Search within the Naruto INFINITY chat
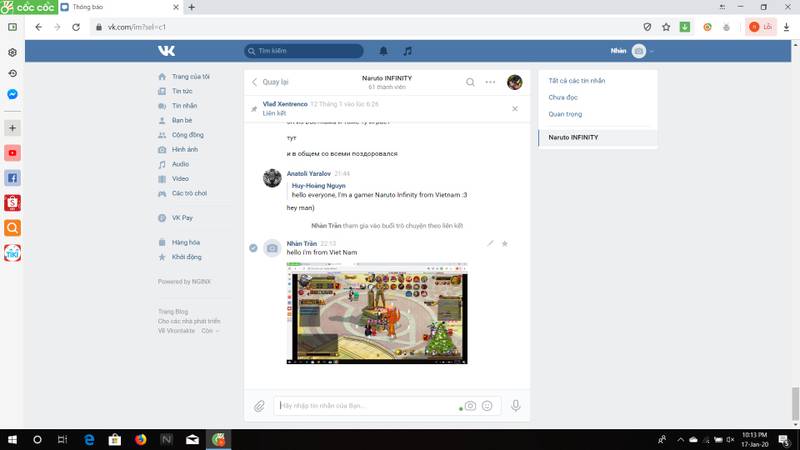Image resolution: width=800 pixels, height=450 pixels. tap(470, 82)
